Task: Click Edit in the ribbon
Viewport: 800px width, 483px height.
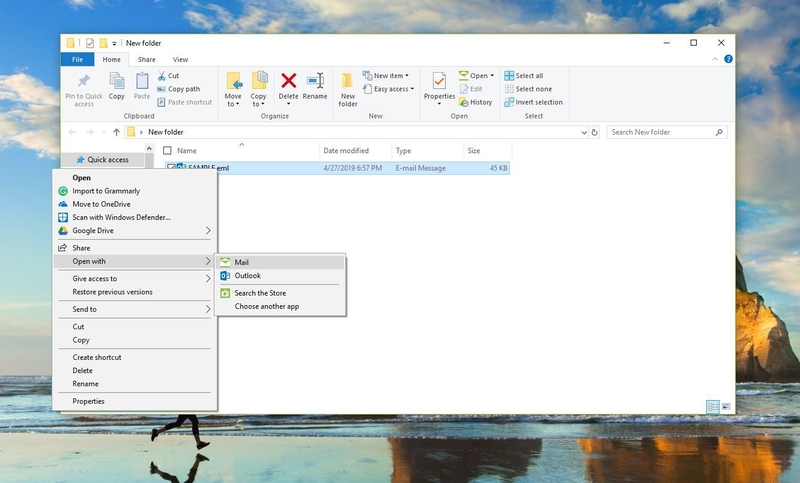Action: (471, 89)
